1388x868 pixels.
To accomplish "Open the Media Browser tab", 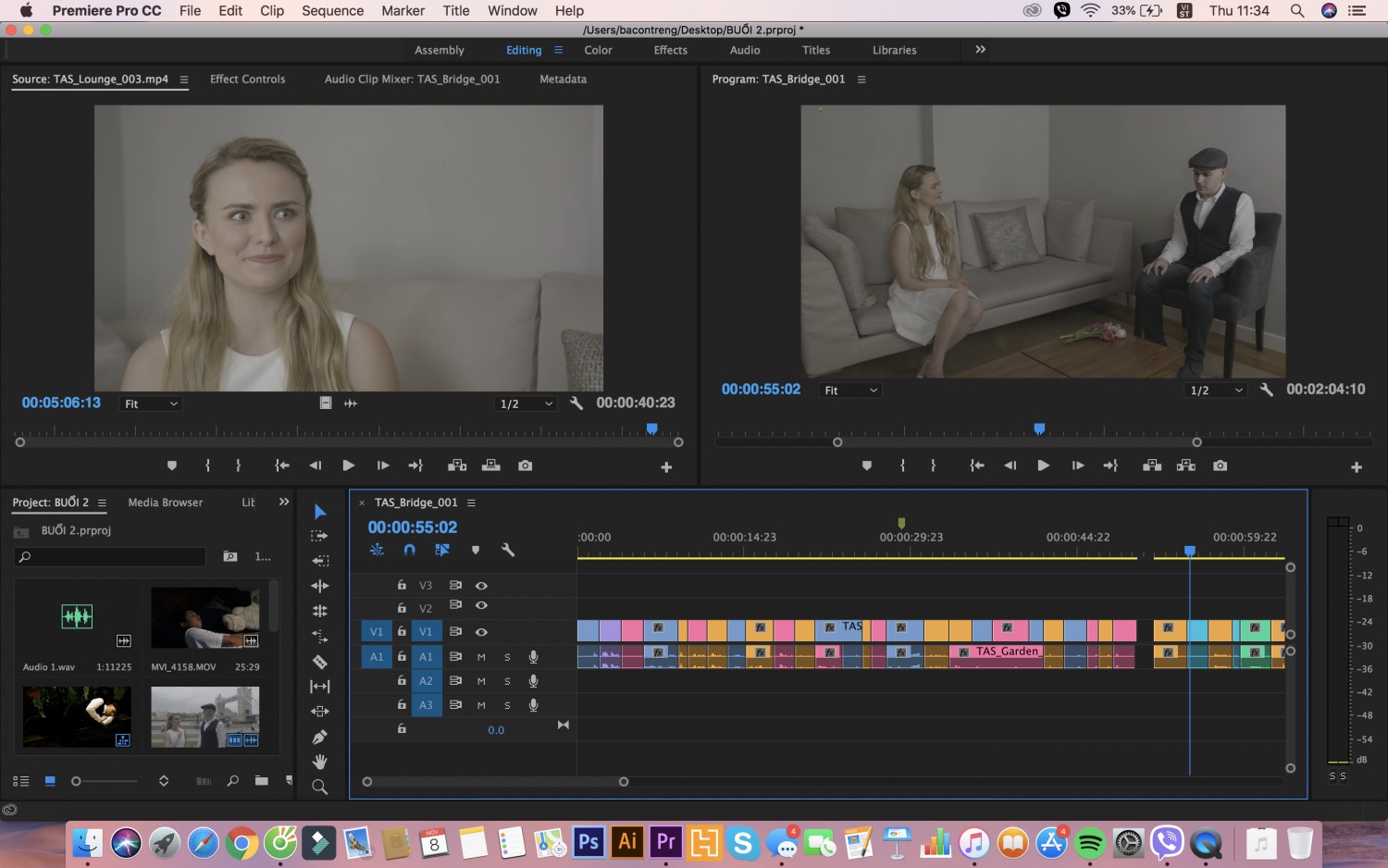I will tap(166, 502).
